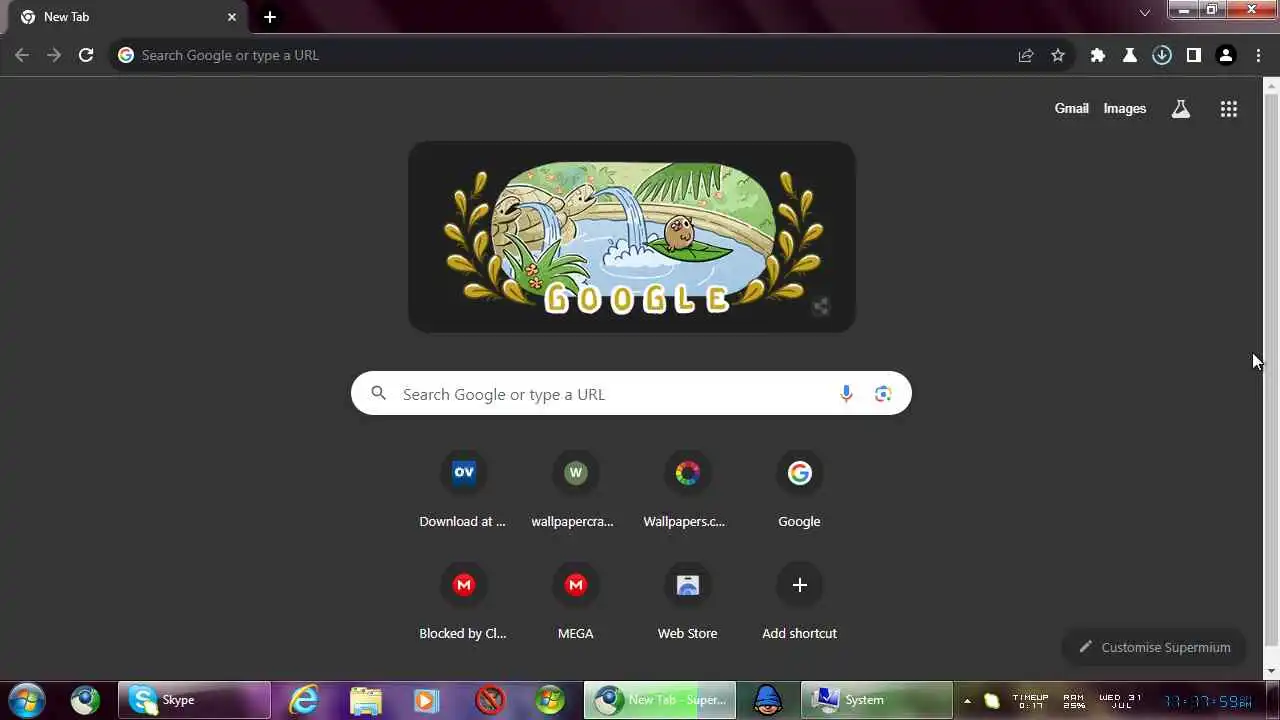1280x720 pixels.
Task: Open Windows Explorer folder in taskbar
Action: (366, 700)
